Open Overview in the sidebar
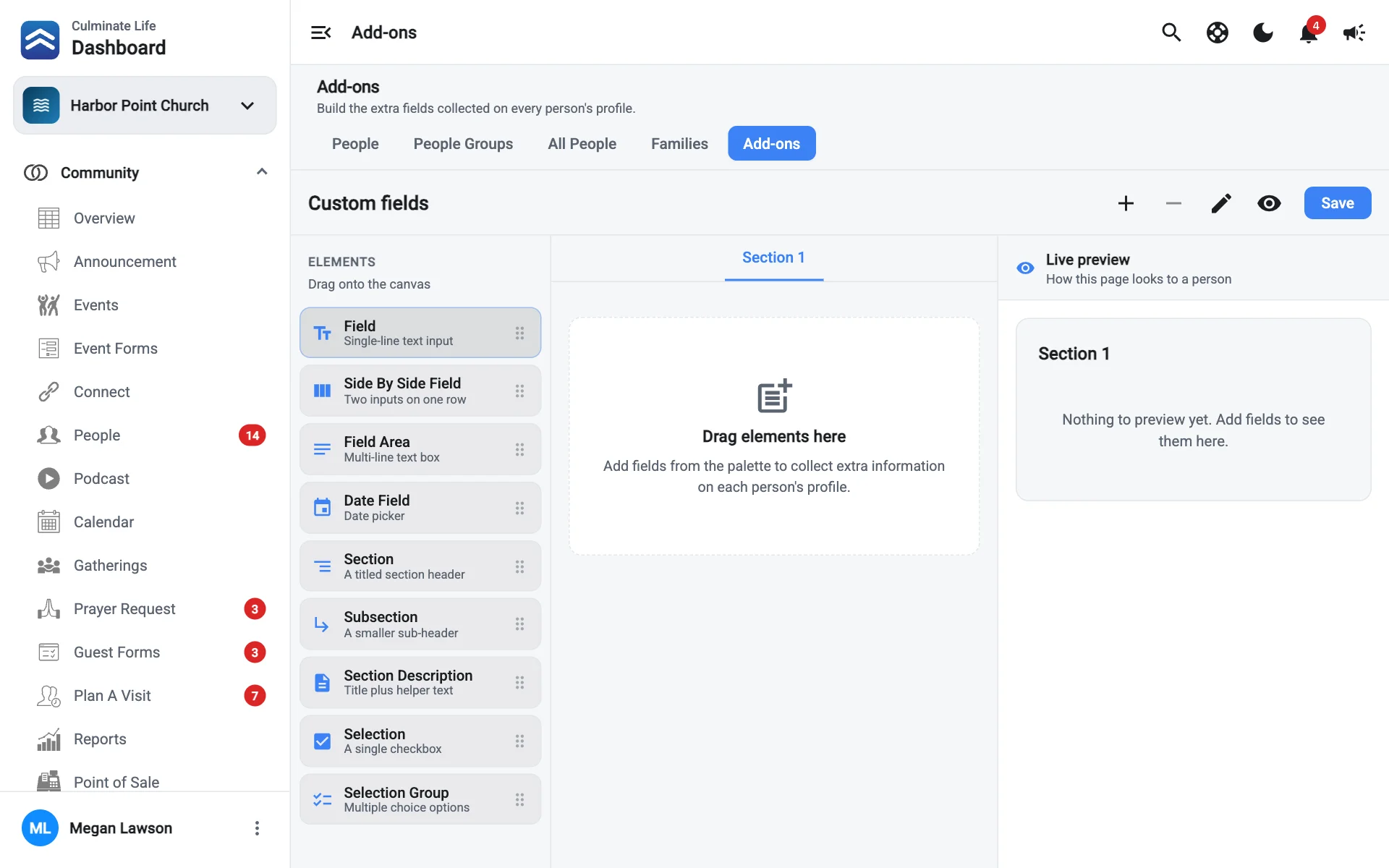Image resolution: width=1389 pixels, height=868 pixels. pos(104,218)
